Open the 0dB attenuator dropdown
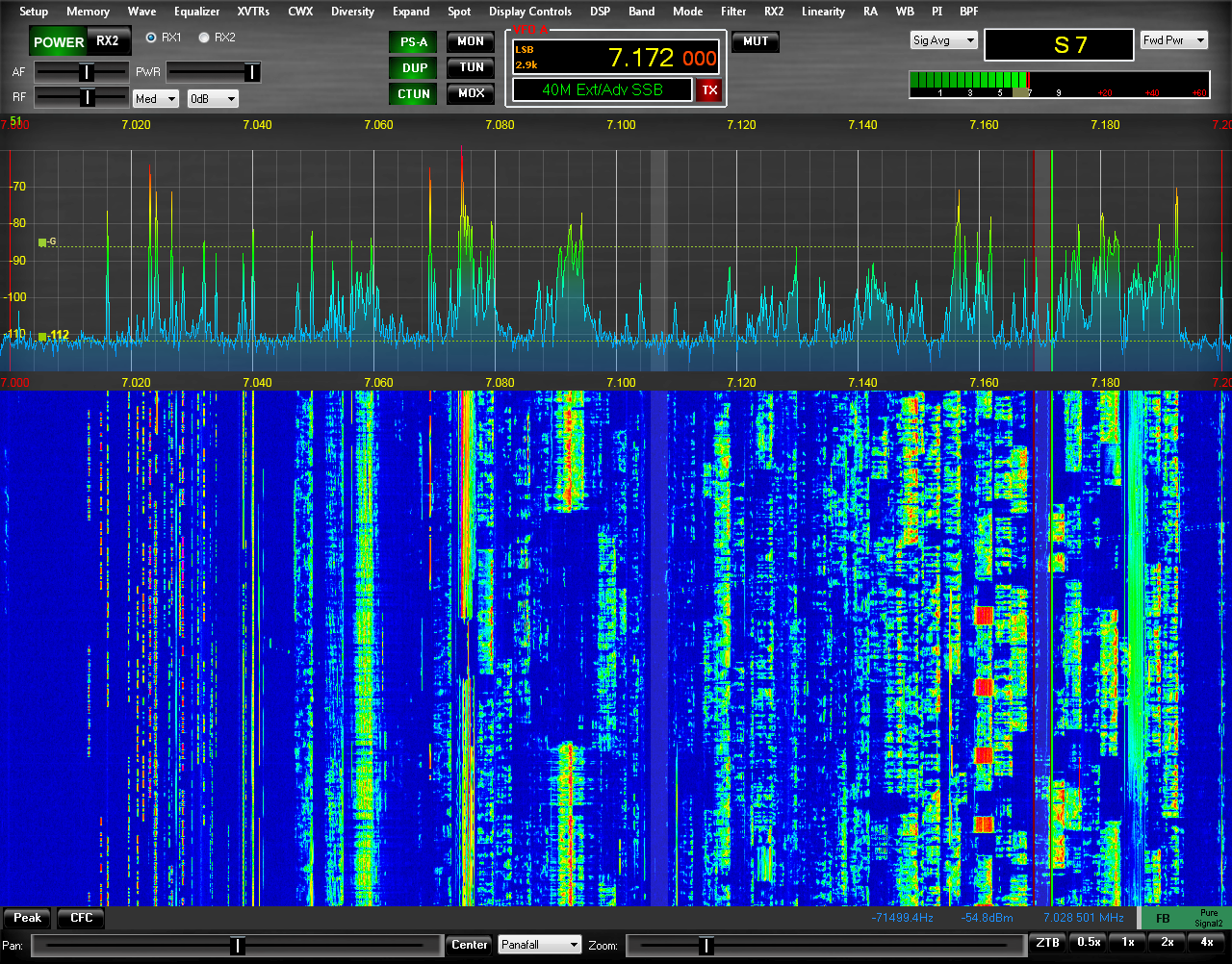 point(213,98)
